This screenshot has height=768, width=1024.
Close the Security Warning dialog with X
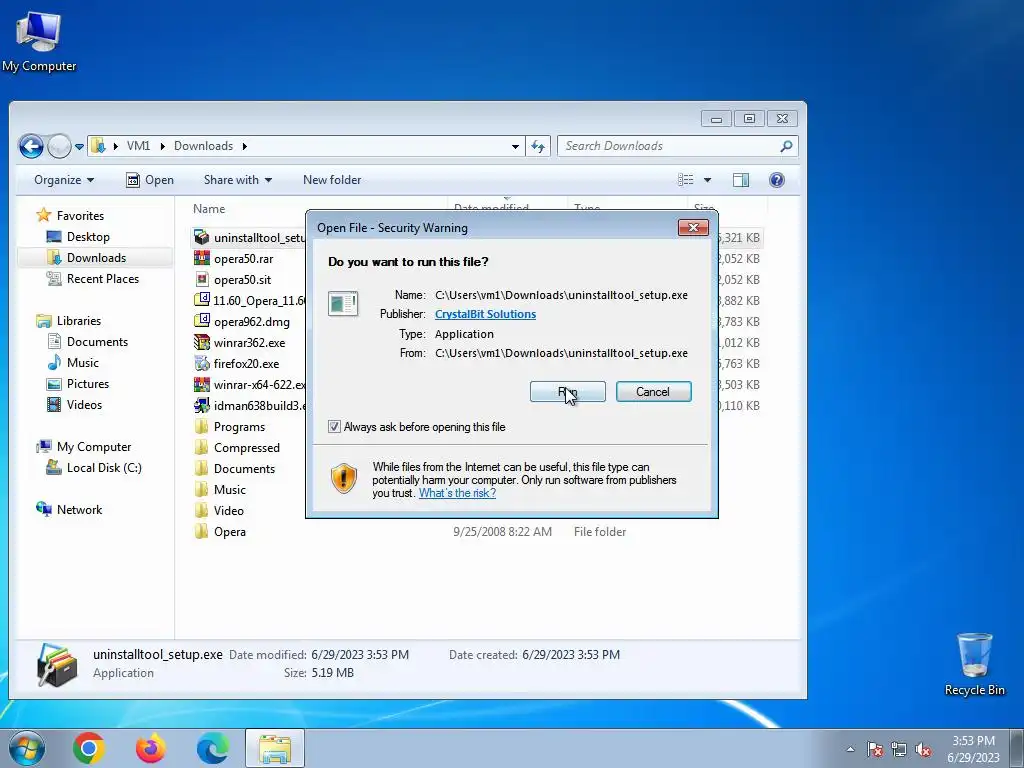point(693,227)
